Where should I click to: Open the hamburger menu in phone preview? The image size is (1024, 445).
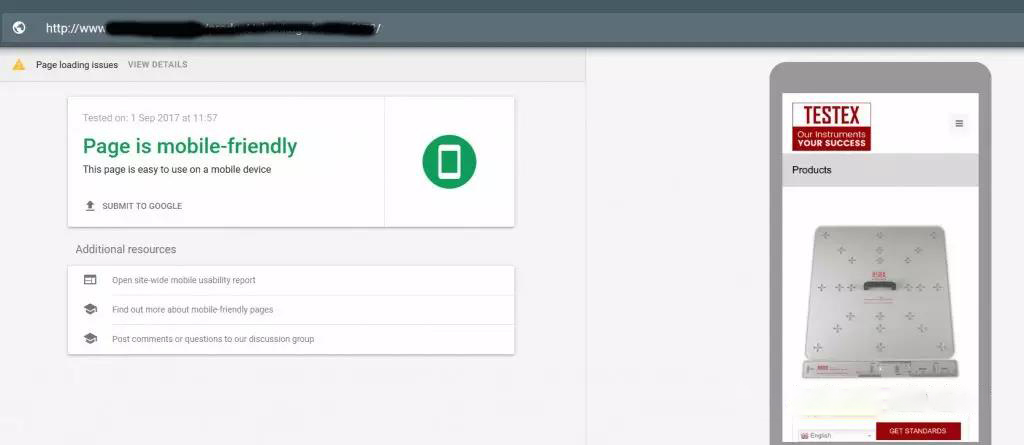959,123
